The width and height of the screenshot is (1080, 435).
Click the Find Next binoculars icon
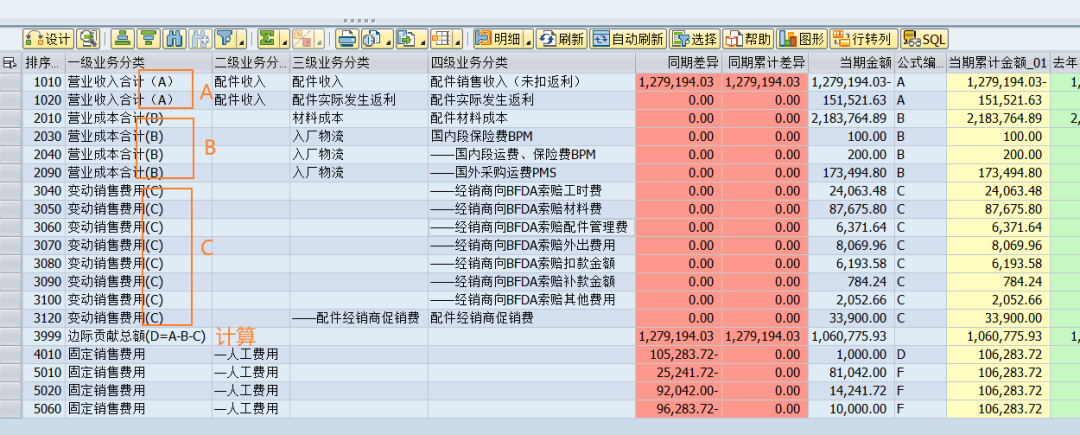(200, 39)
